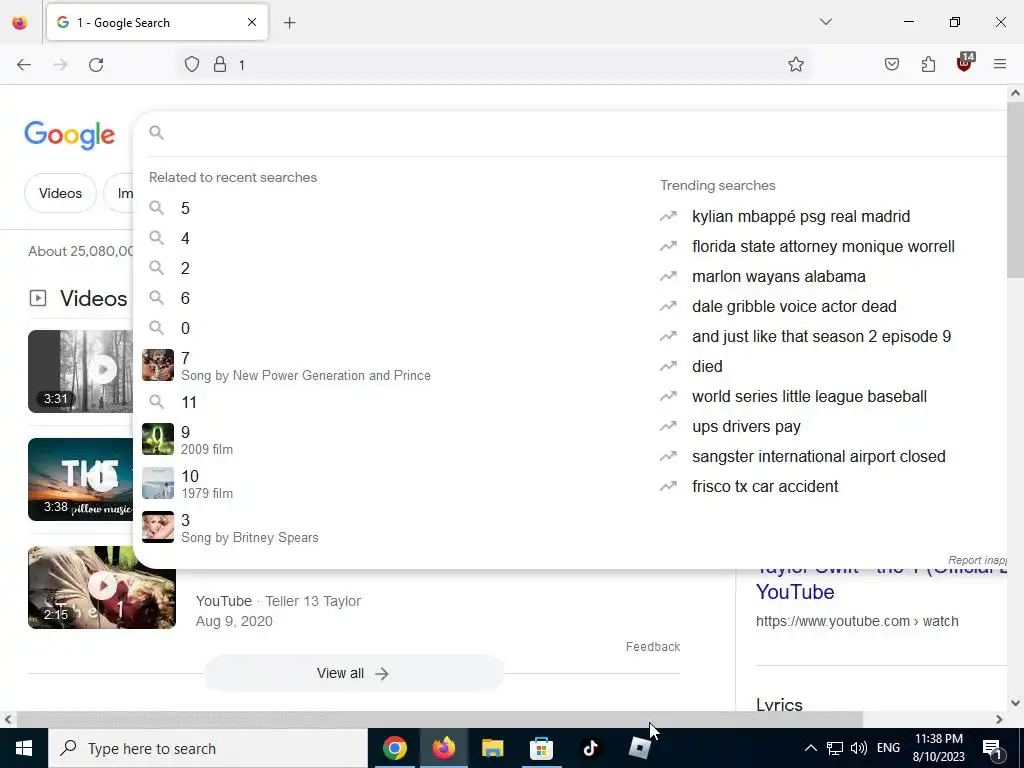This screenshot has width=1024, height=768.
Task: Show hidden system tray icons chevron
Action: pyautogui.click(x=810, y=748)
